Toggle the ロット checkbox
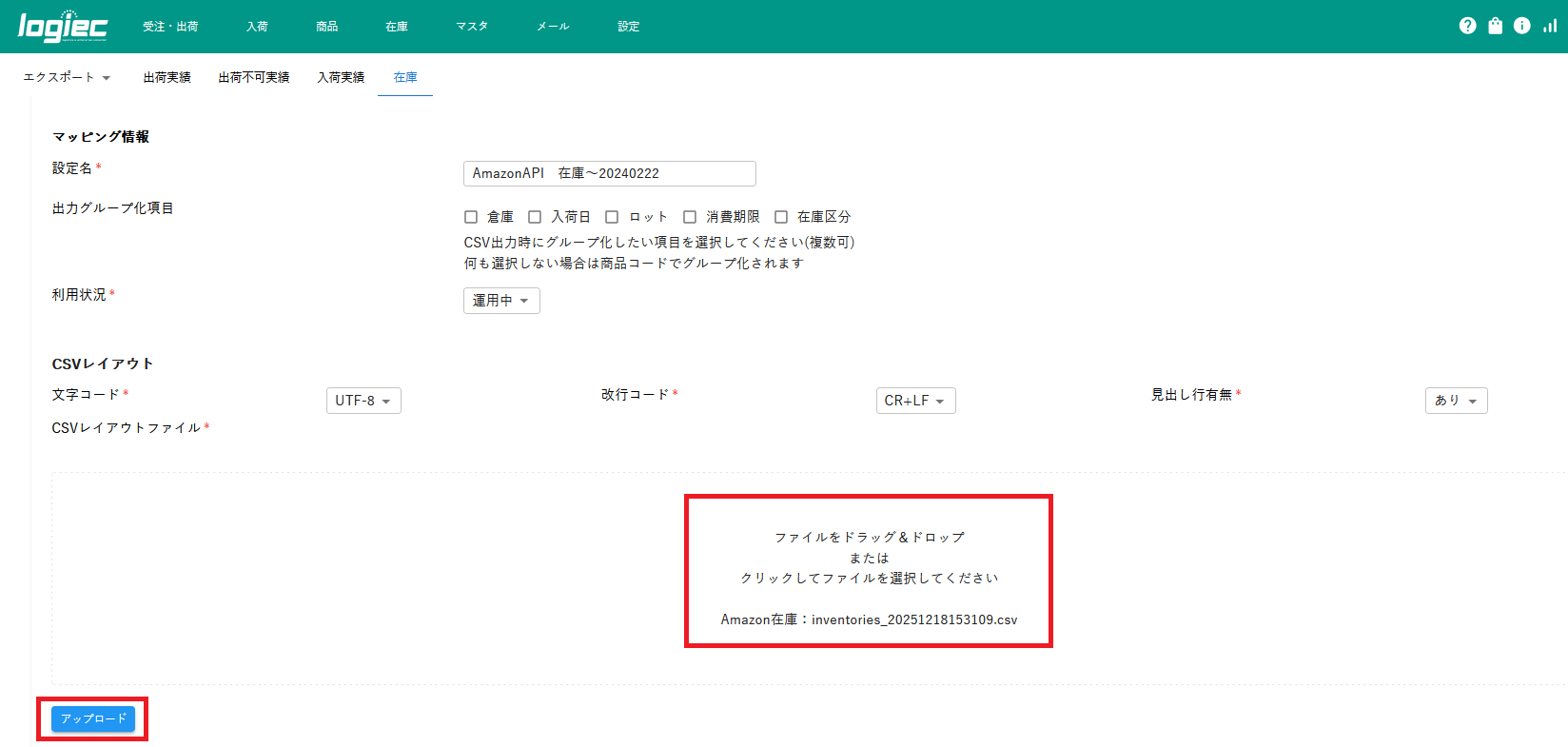 612,217
